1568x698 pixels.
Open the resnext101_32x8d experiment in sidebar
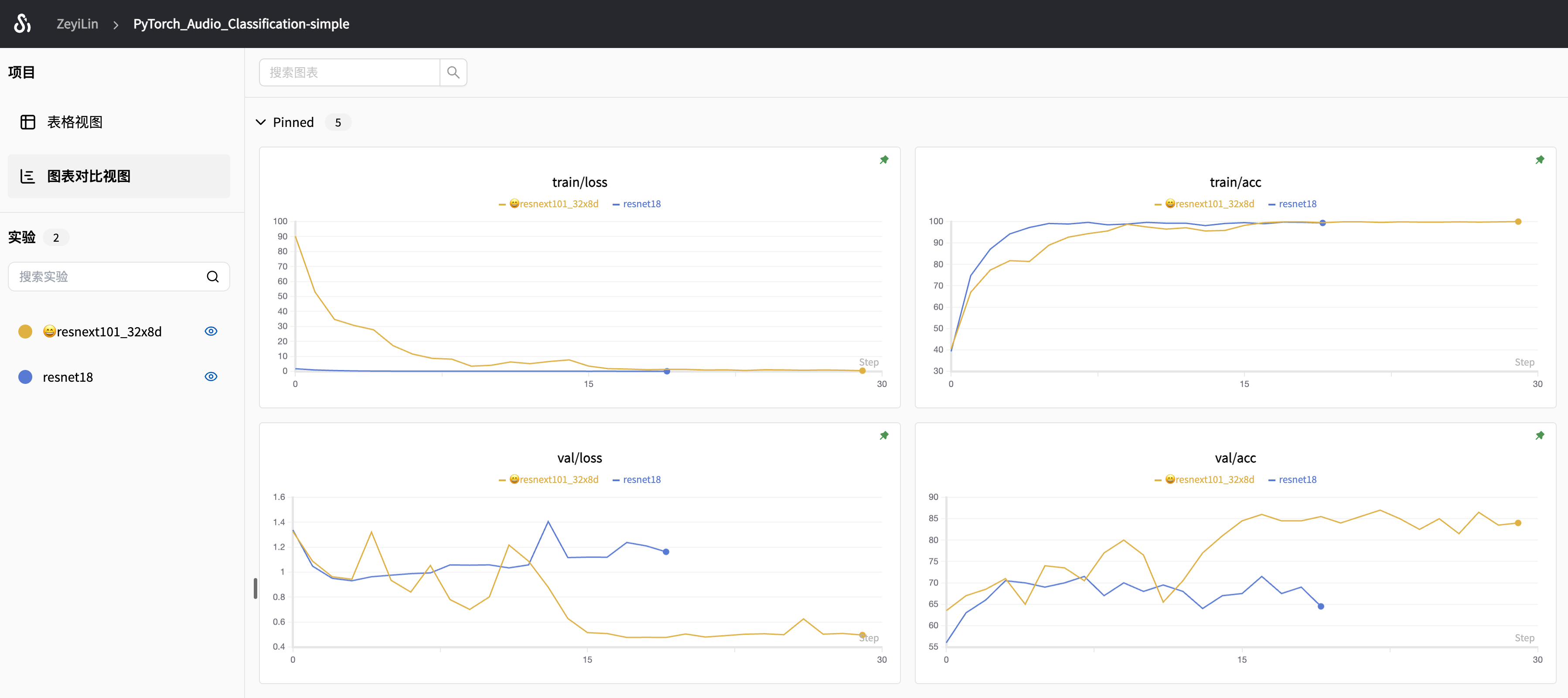tap(102, 332)
